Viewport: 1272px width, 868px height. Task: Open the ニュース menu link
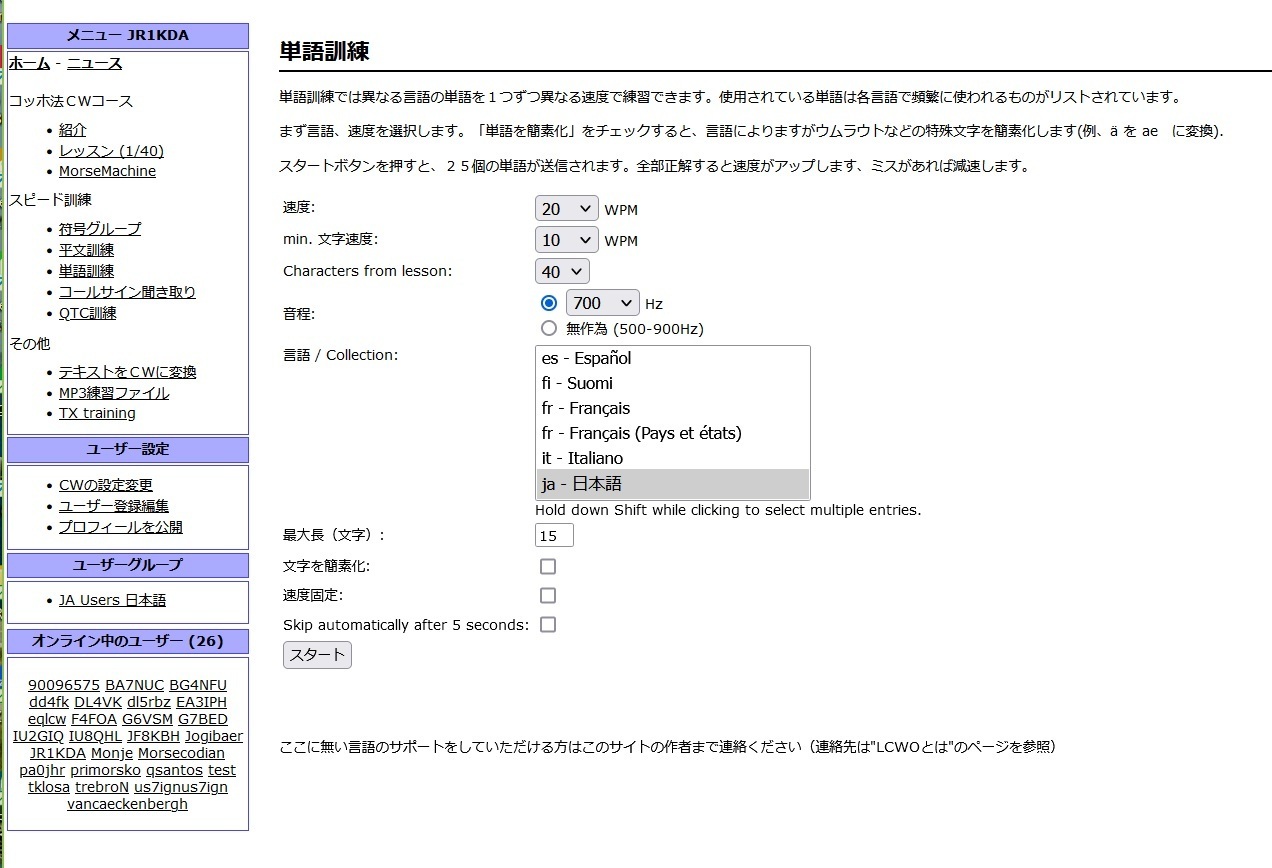point(94,63)
